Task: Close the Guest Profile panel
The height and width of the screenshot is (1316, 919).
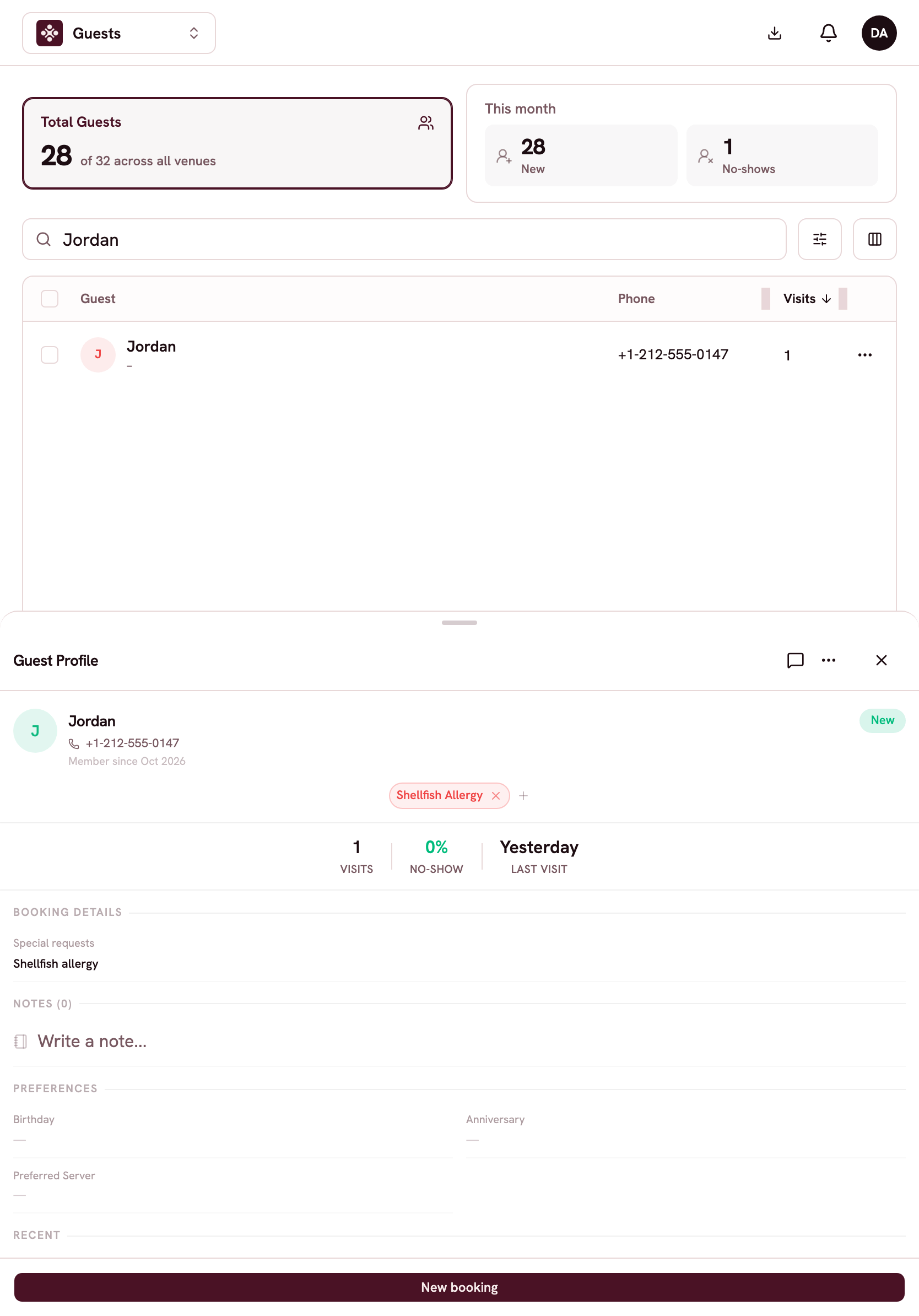Action: [880, 660]
